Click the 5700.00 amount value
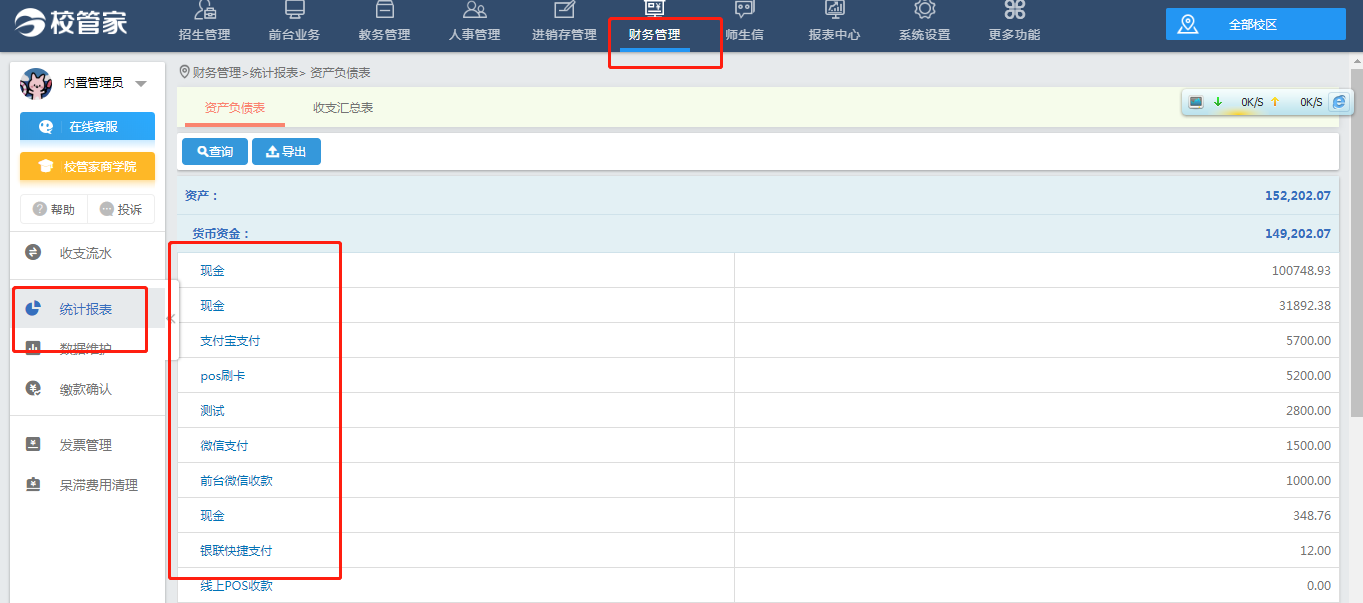This screenshot has height=603, width=1363. tap(1308, 341)
